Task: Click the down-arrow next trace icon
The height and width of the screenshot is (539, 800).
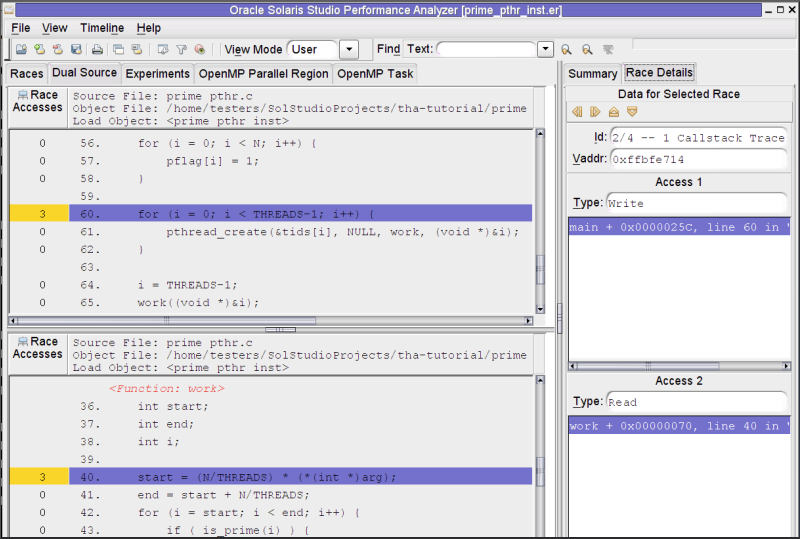Action: click(x=632, y=112)
